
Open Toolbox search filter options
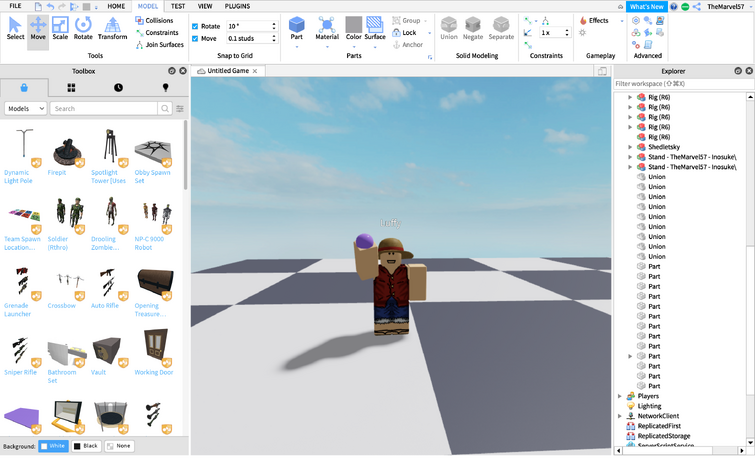click(180, 109)
